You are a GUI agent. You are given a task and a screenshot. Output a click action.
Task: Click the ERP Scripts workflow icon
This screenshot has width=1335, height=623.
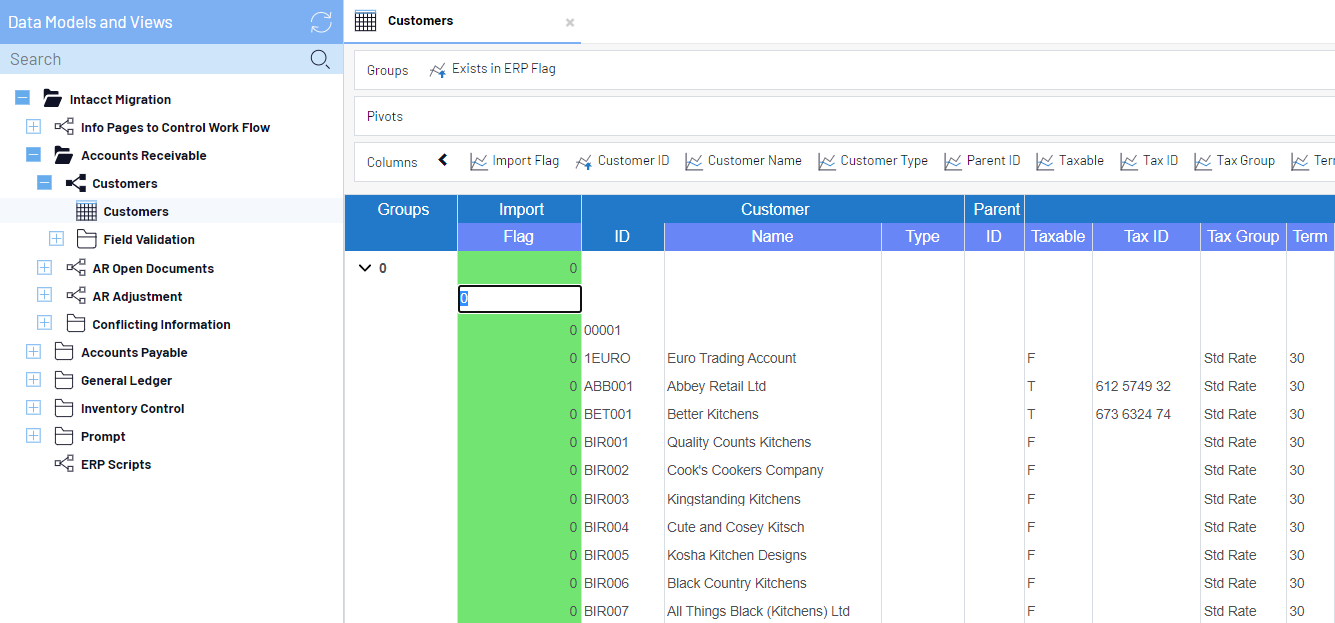[x=64, y=464]
